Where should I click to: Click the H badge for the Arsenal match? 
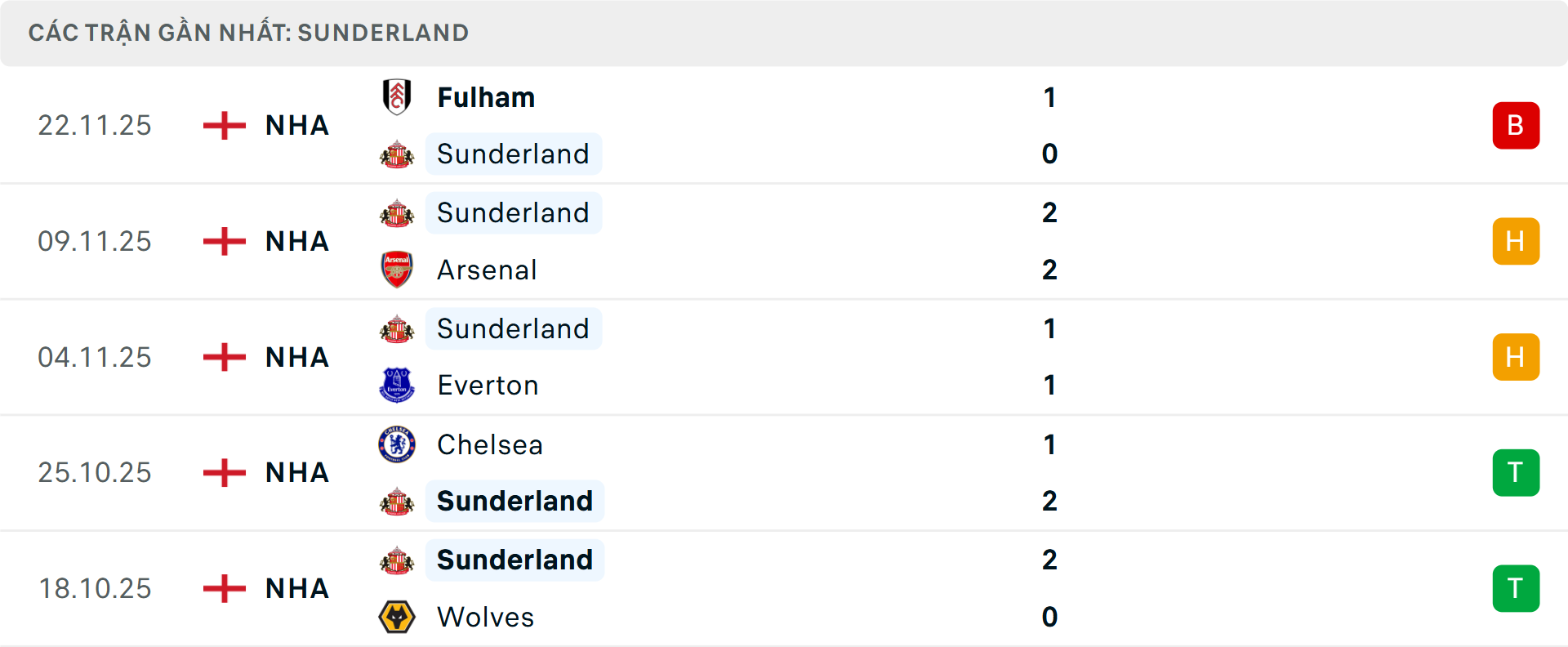click(x=1516, y=241)
